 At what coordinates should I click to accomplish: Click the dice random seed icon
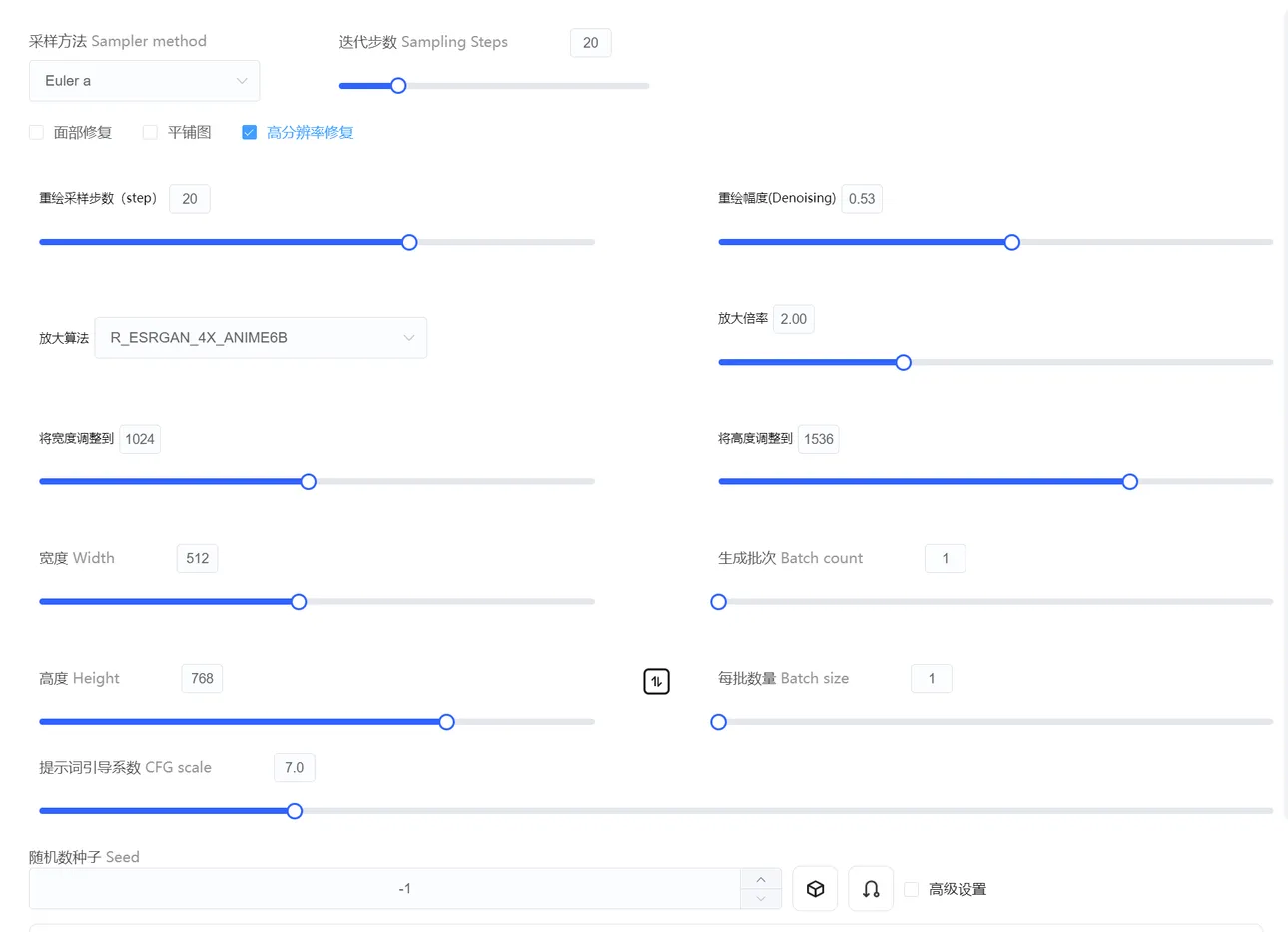pos(815,889)
